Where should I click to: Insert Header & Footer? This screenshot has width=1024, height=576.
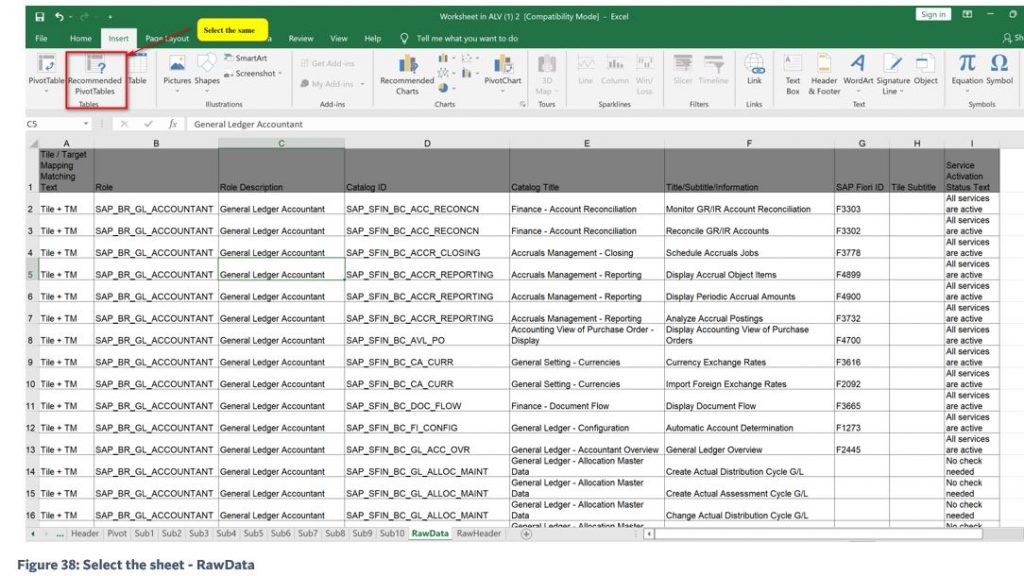point(824,75)
